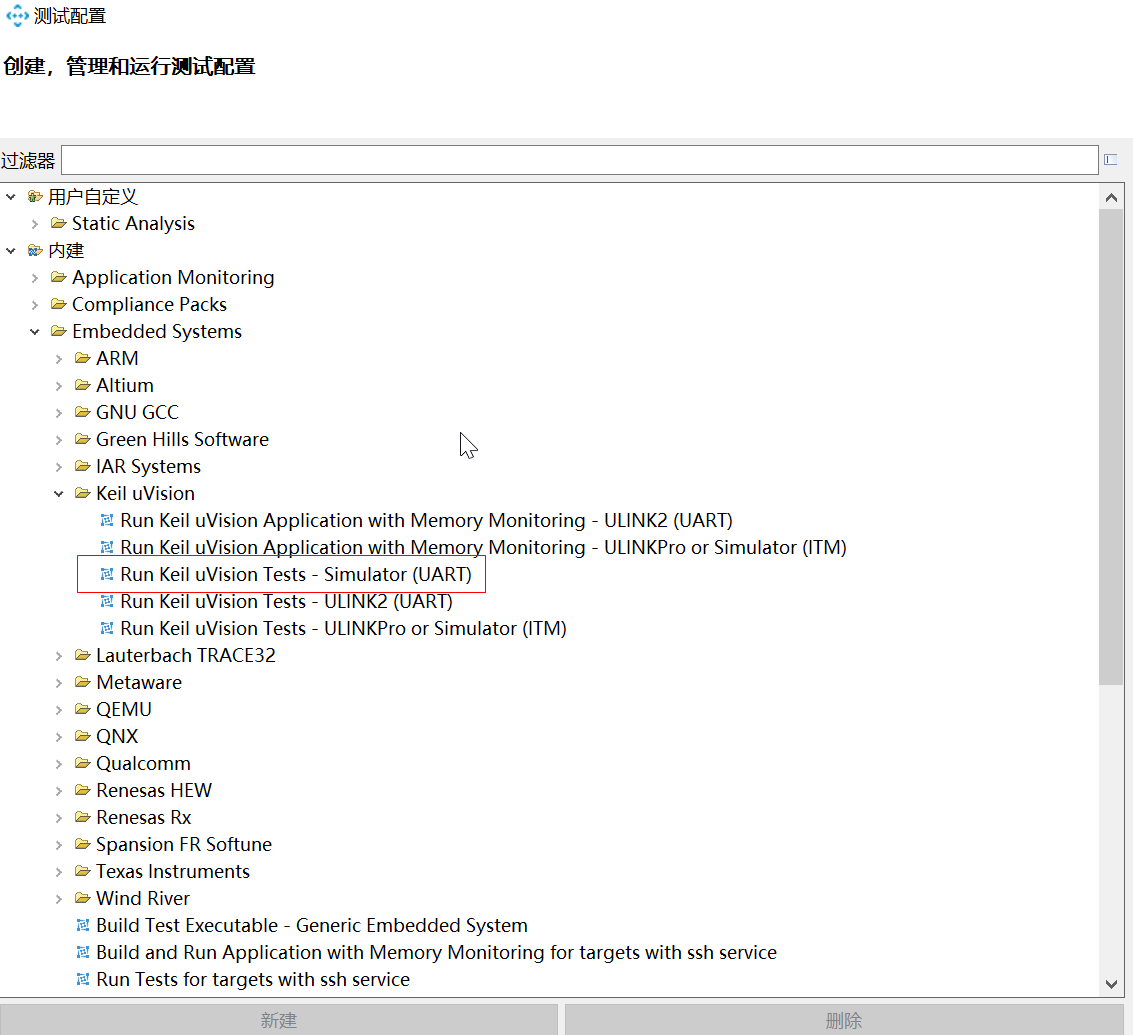
Task: Expand the Renesas HEW folder
Action: coord(59,791)
